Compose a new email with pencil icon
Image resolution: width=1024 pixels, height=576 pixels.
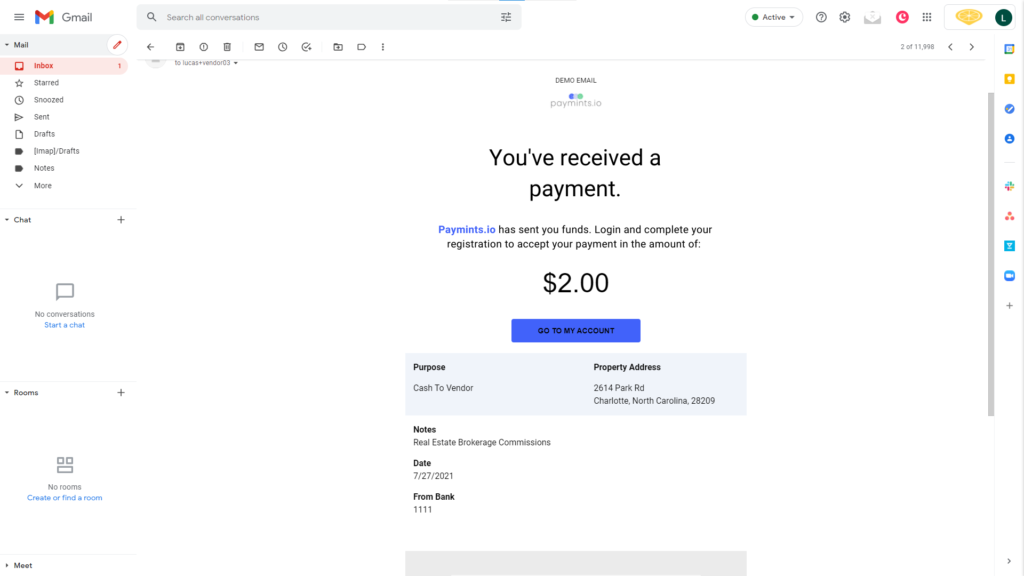(x=117, y=45)
